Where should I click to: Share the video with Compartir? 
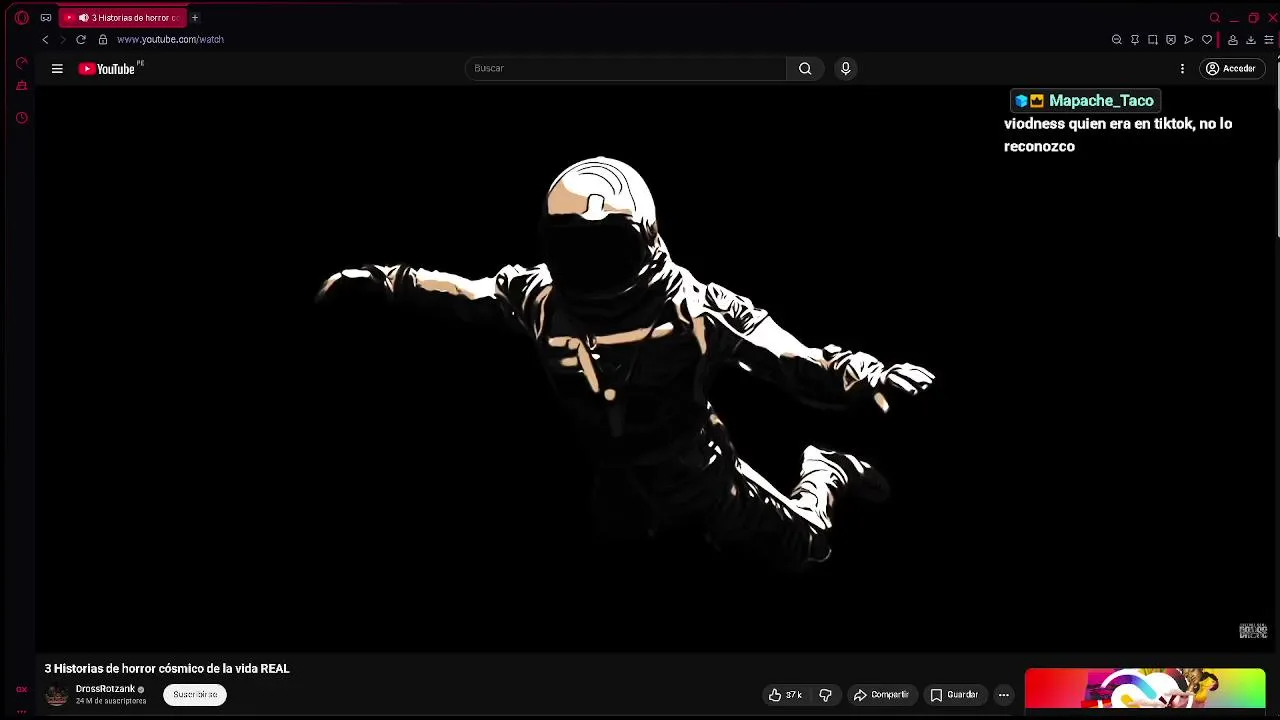click(x=881, y=695)
